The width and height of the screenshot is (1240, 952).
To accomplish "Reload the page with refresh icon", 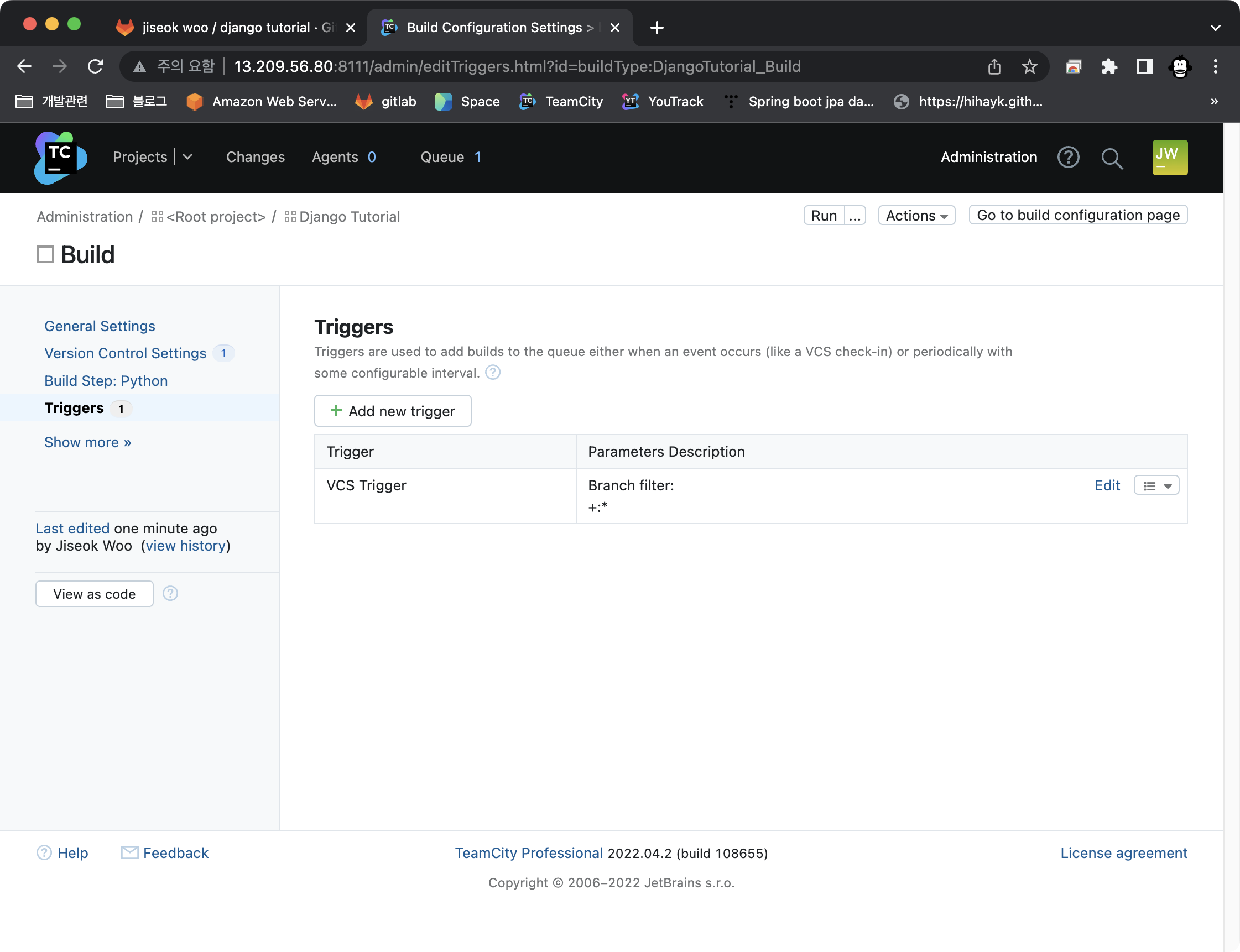I will tap(95, 66).
